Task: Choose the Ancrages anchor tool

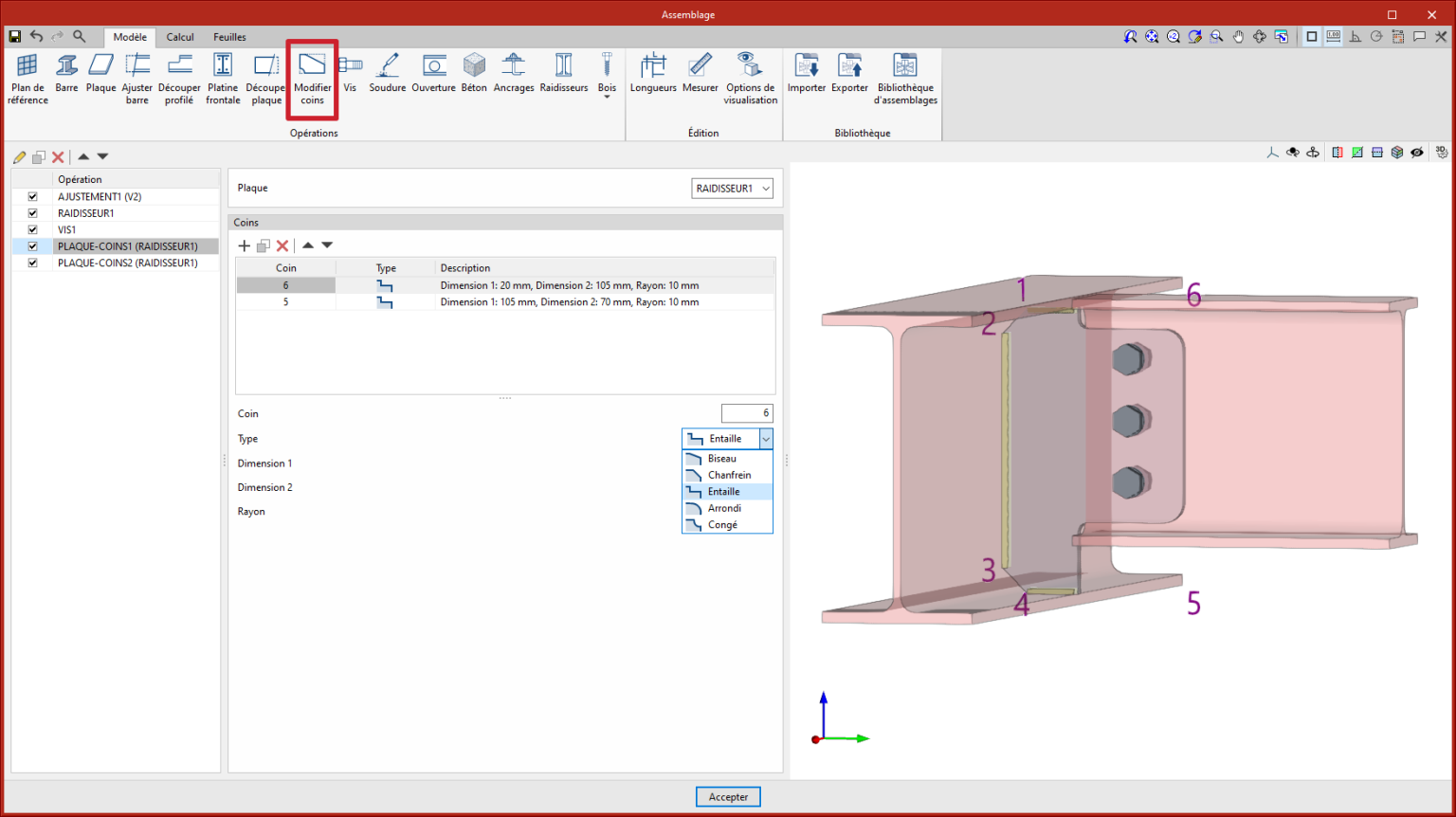Action: pyautogui.click(x=513, y=74)
